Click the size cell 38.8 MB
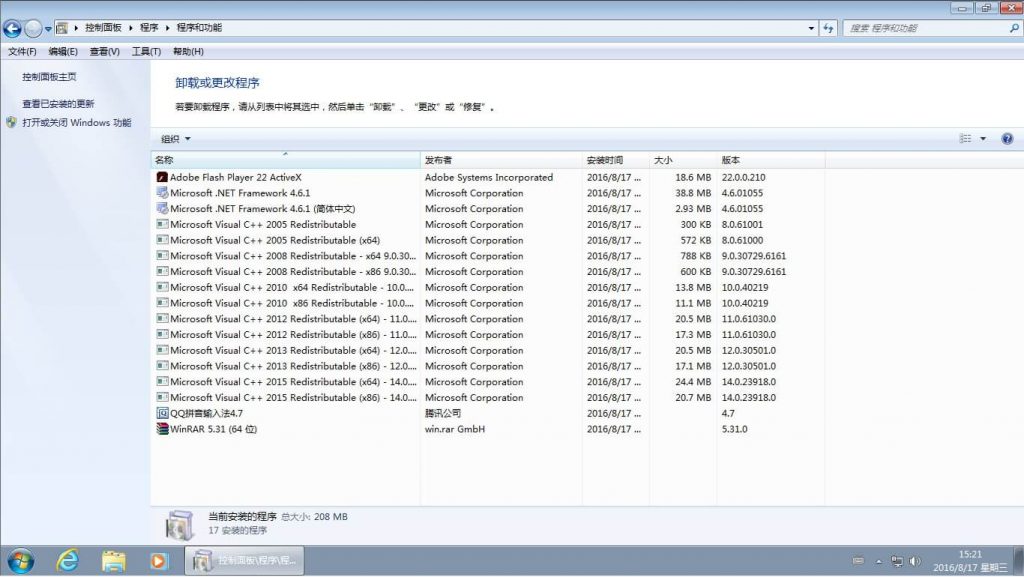This screenshot has height=577, width=1024. click(693, 193)
